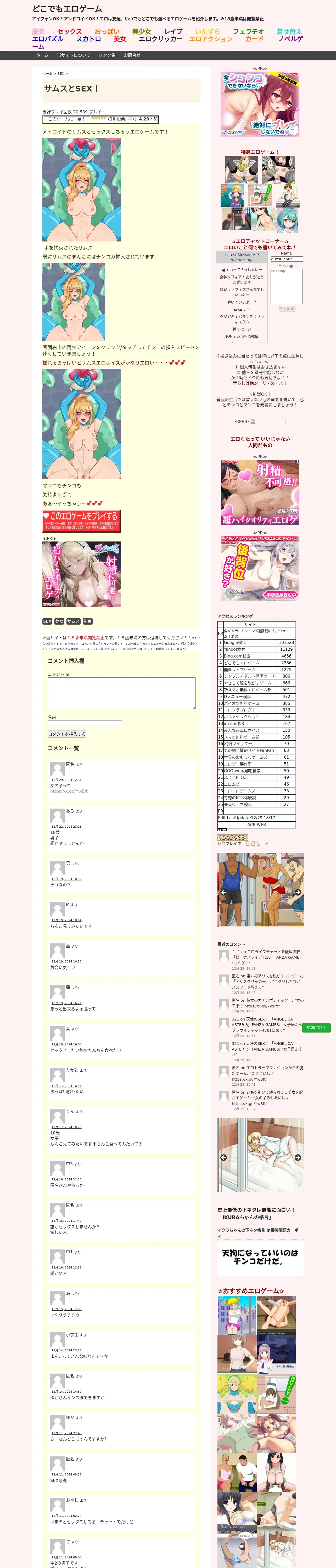Focus the コメント text area
Viewport: 336px width, 1568px height.
[x=121, y=693]
